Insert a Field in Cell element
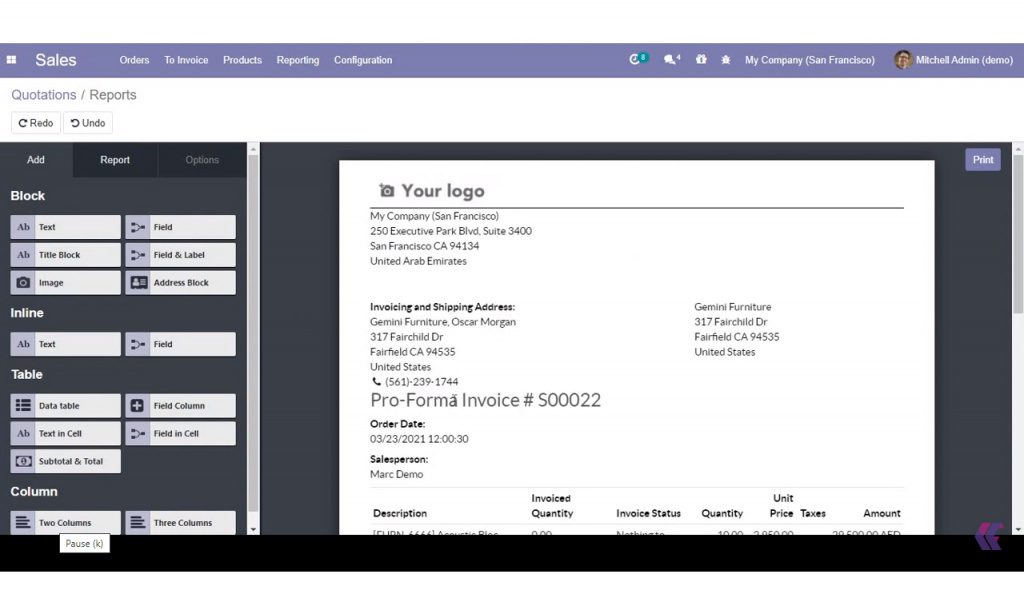 click(x=180, y=433)
